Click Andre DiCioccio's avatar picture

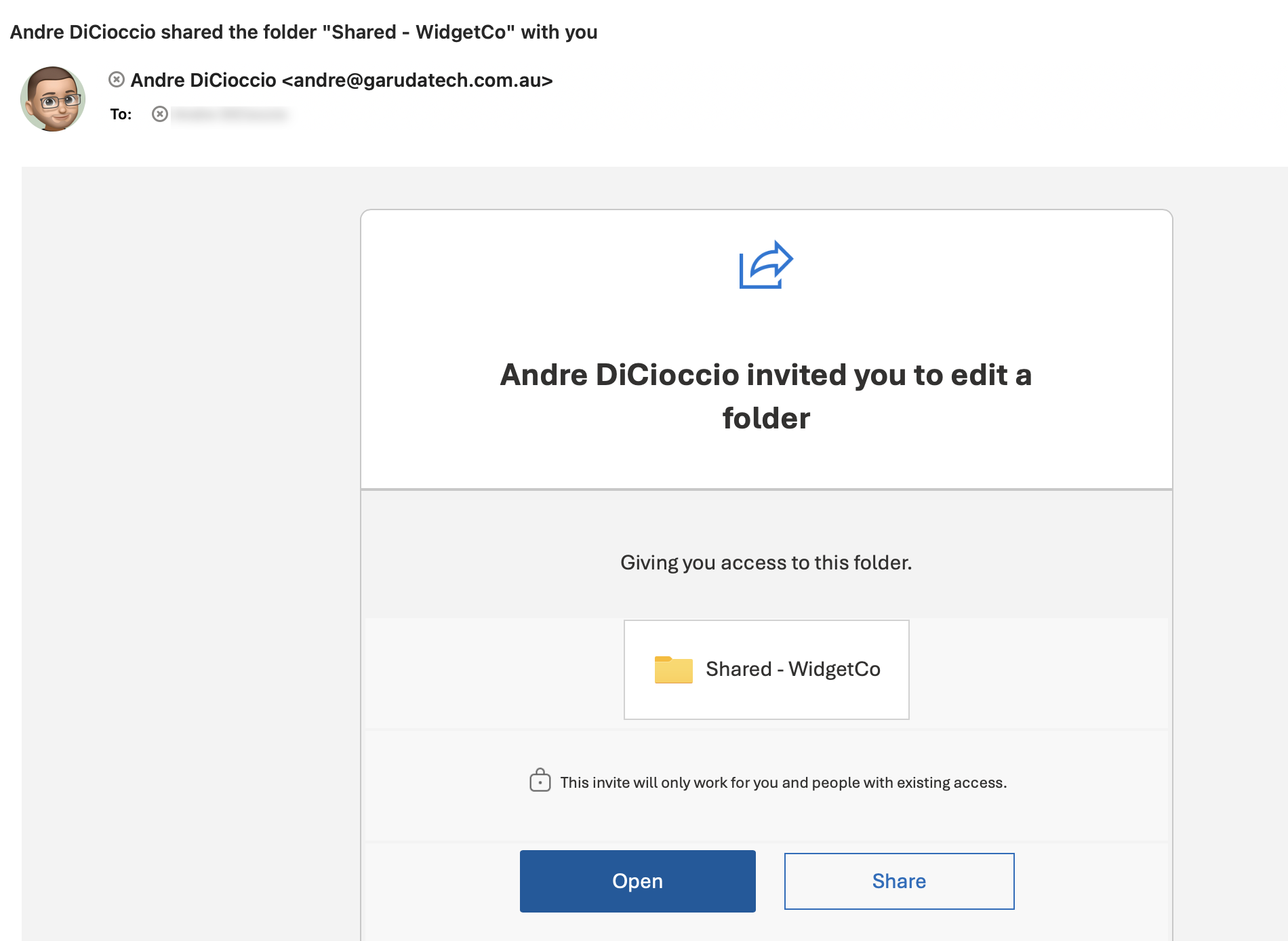coord(53,99)
